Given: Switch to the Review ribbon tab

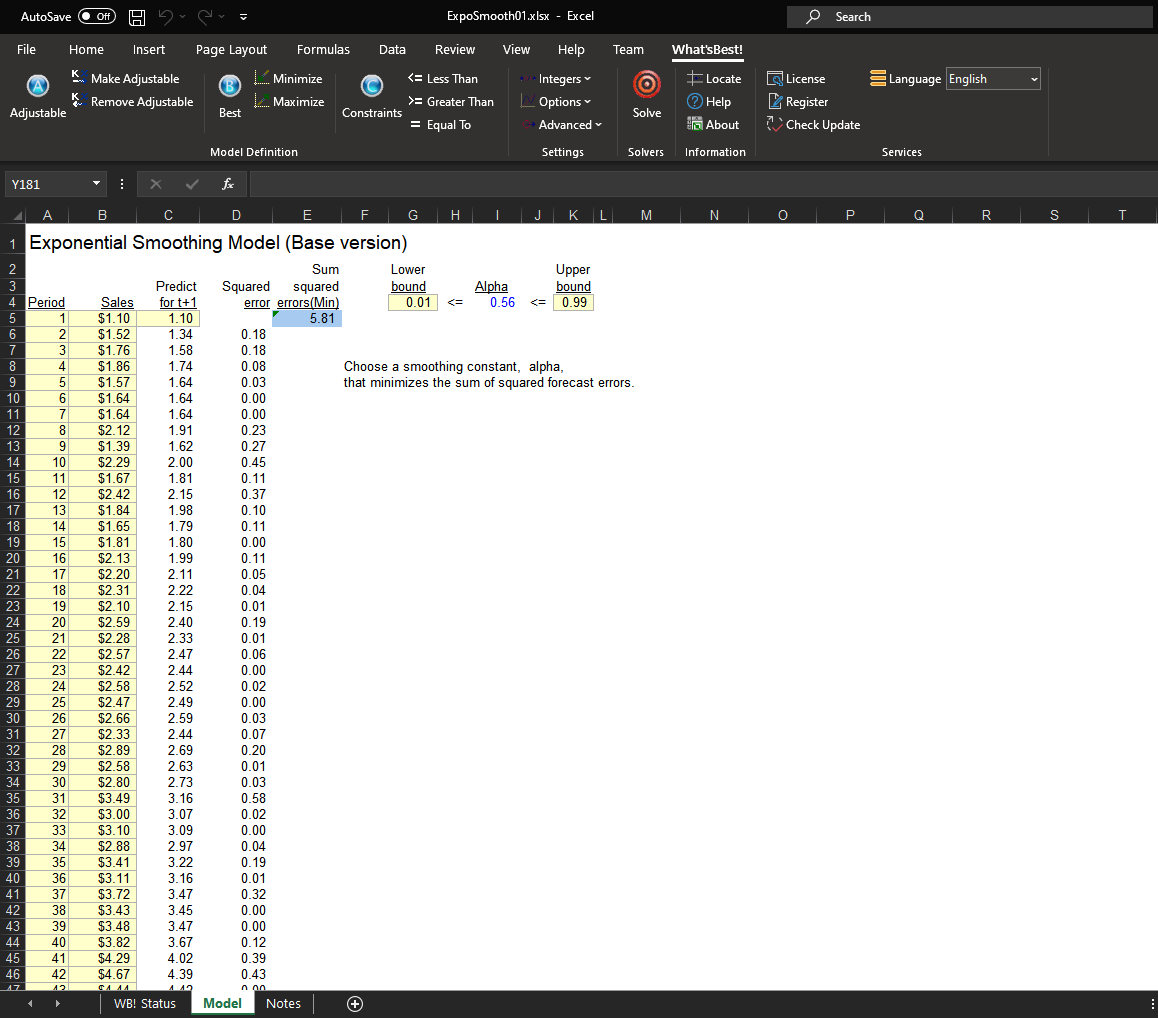Looking at the screenshot, I should click(x=455, y=49).
